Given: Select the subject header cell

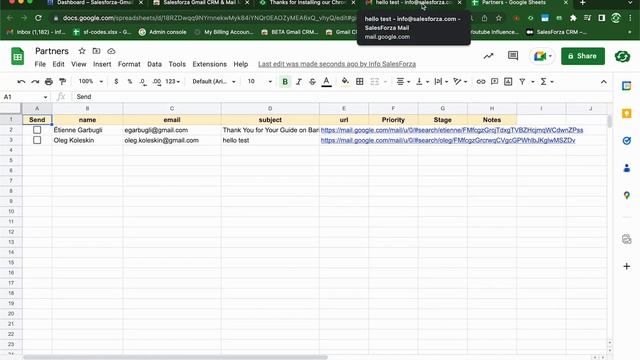Looking at the screenshot, I should click(x=270, y=120).
